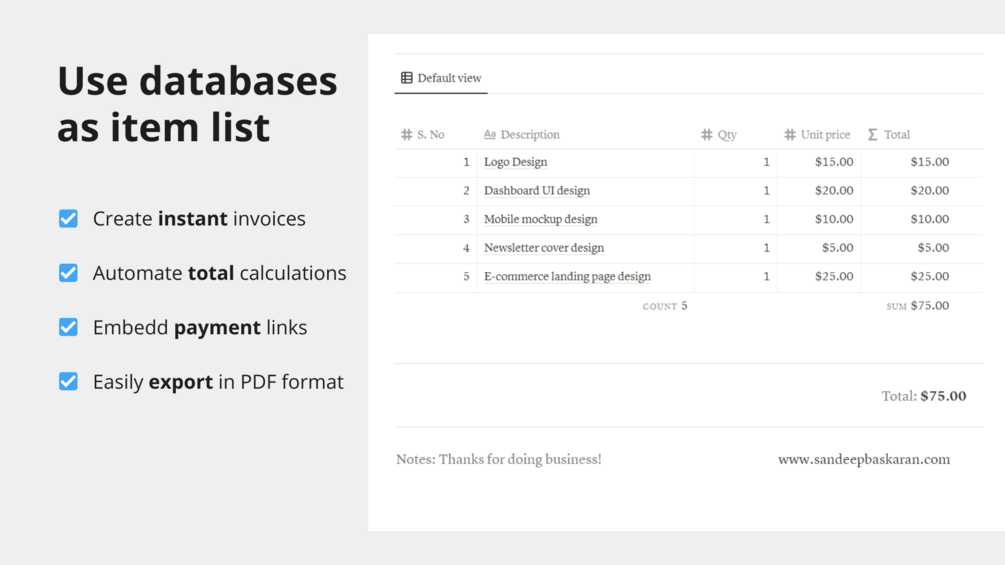This screenshot has height=565, width=1005.
Task: Toggle the Embedd payment links checkbox
Action: (68, 327)
